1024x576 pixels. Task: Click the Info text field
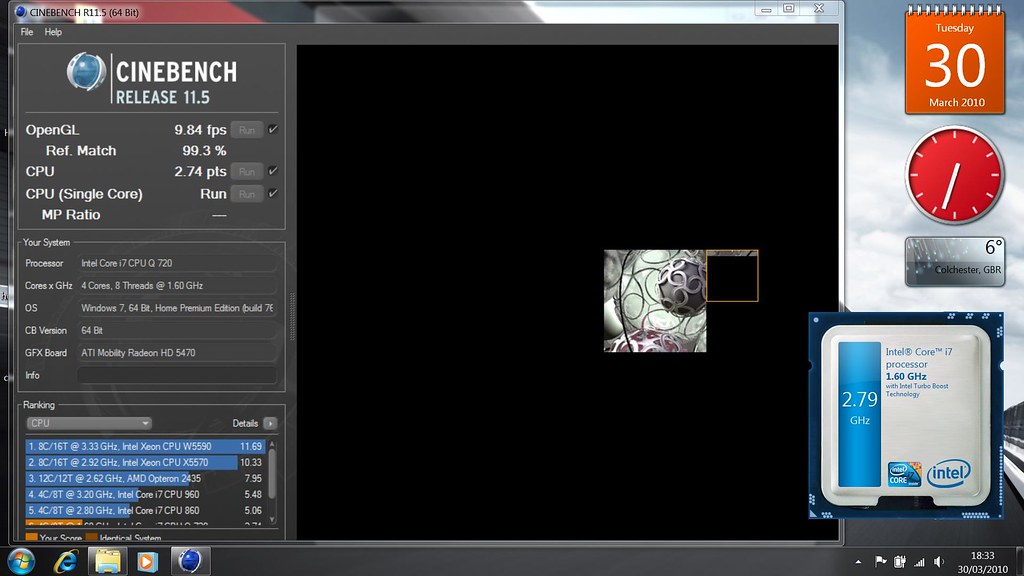pos(176,375)
